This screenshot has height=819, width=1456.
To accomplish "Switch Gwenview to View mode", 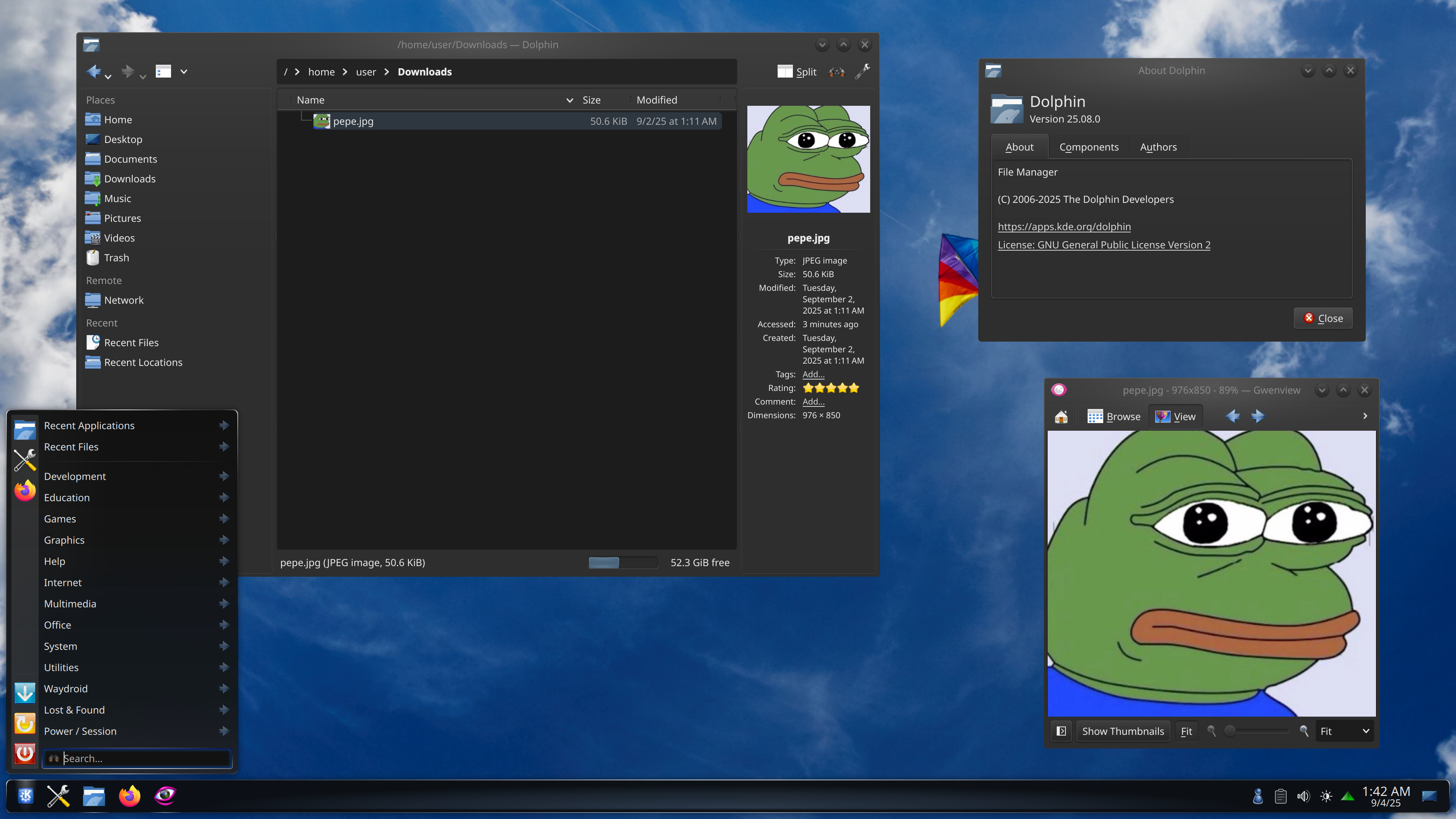I will click(1175, 417).
